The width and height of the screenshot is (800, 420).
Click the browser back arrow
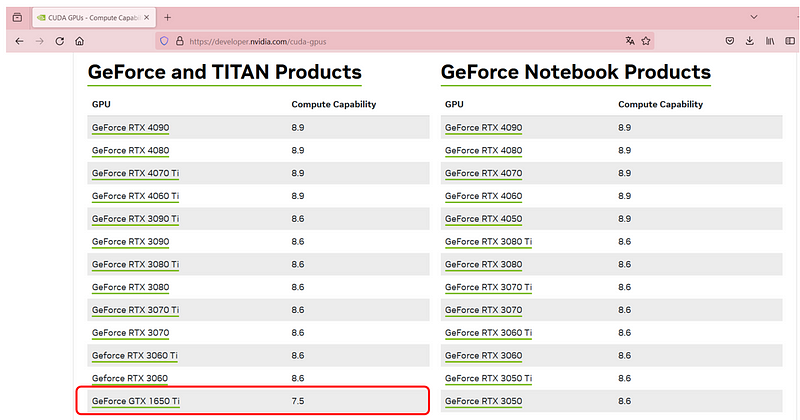coord(19,41)
